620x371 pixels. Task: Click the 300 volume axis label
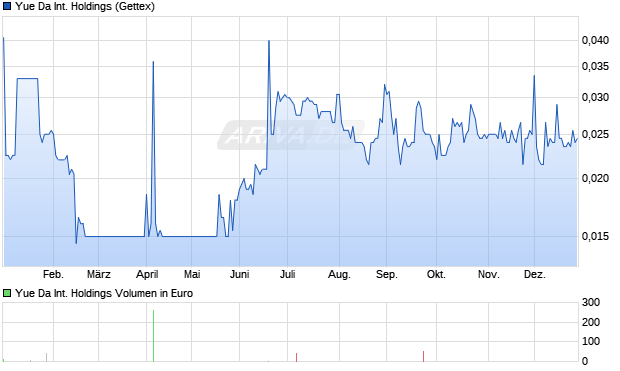coord(591,303)
